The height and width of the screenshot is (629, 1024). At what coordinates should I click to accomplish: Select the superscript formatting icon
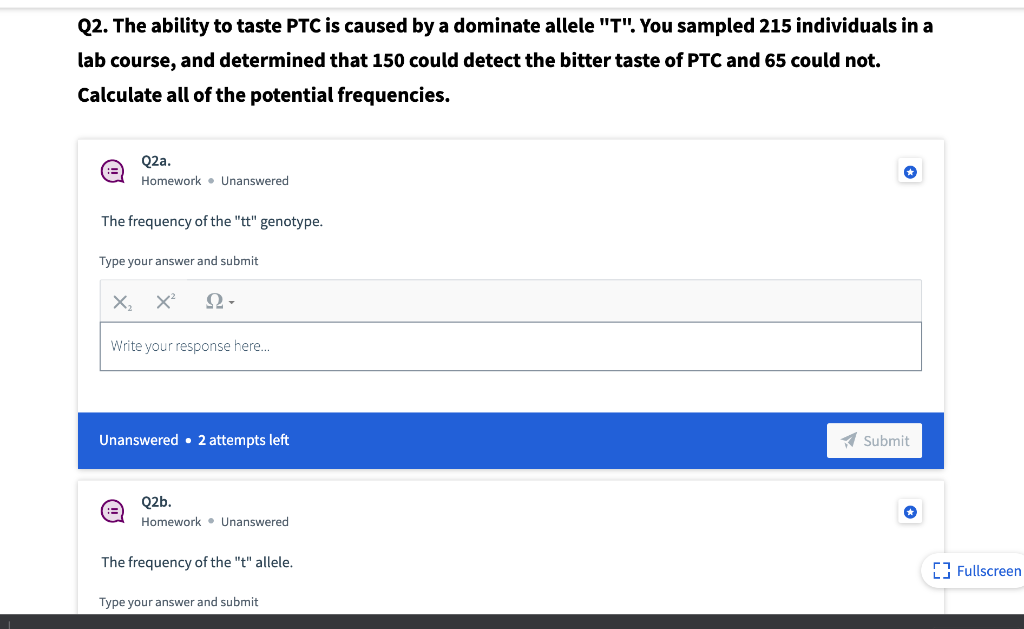click(x=163, y=300)
